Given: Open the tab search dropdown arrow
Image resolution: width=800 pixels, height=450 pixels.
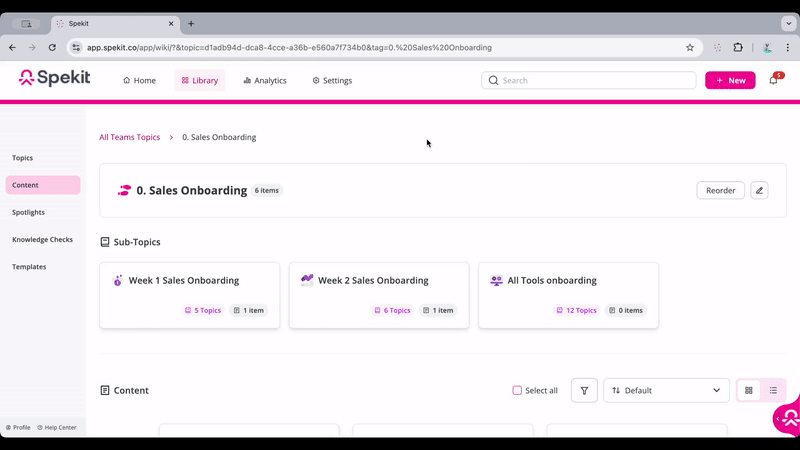Looking at the screenshot, I should [x=788, y=23].
